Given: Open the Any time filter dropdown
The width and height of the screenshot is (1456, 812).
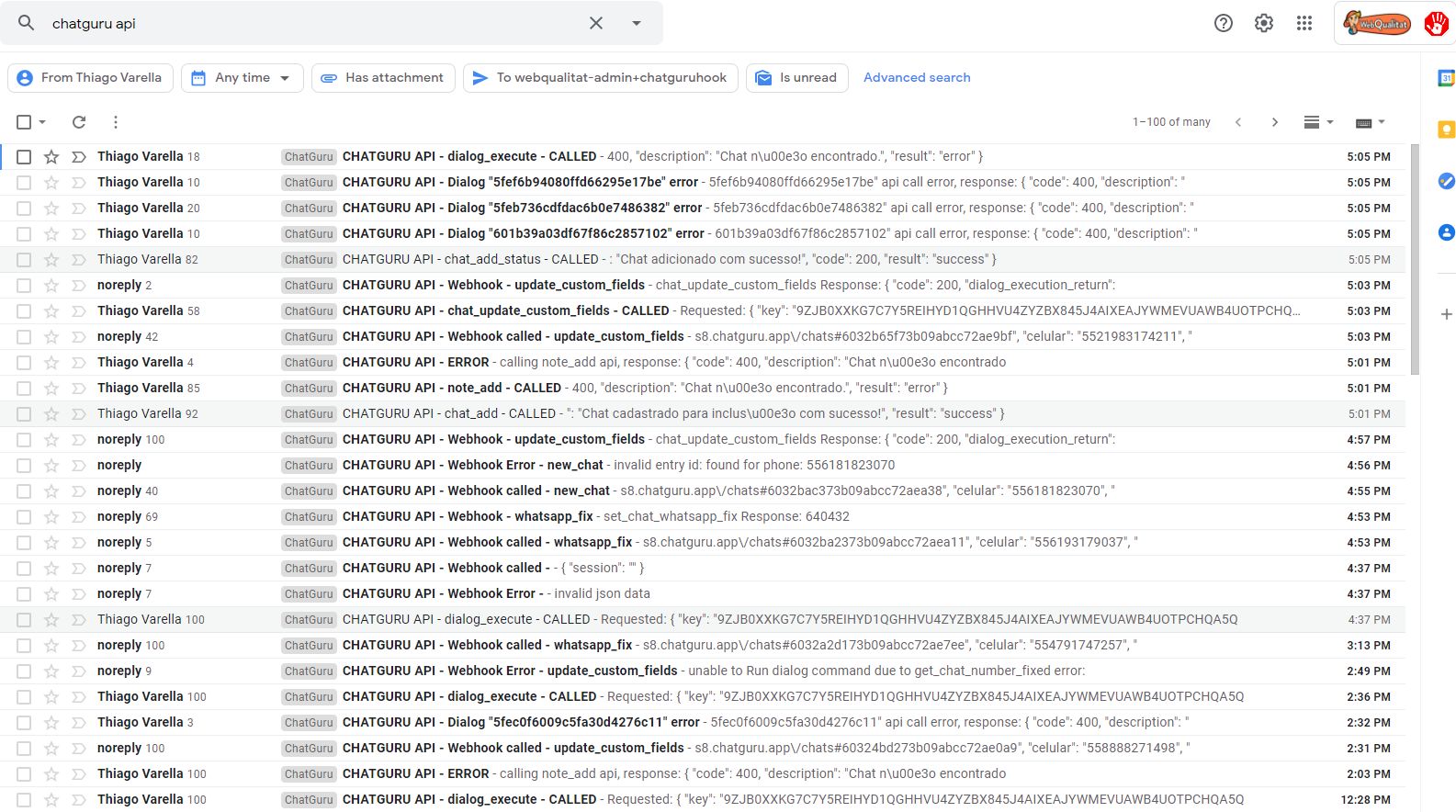Looking at the screenshot, I should click(242, 78).
